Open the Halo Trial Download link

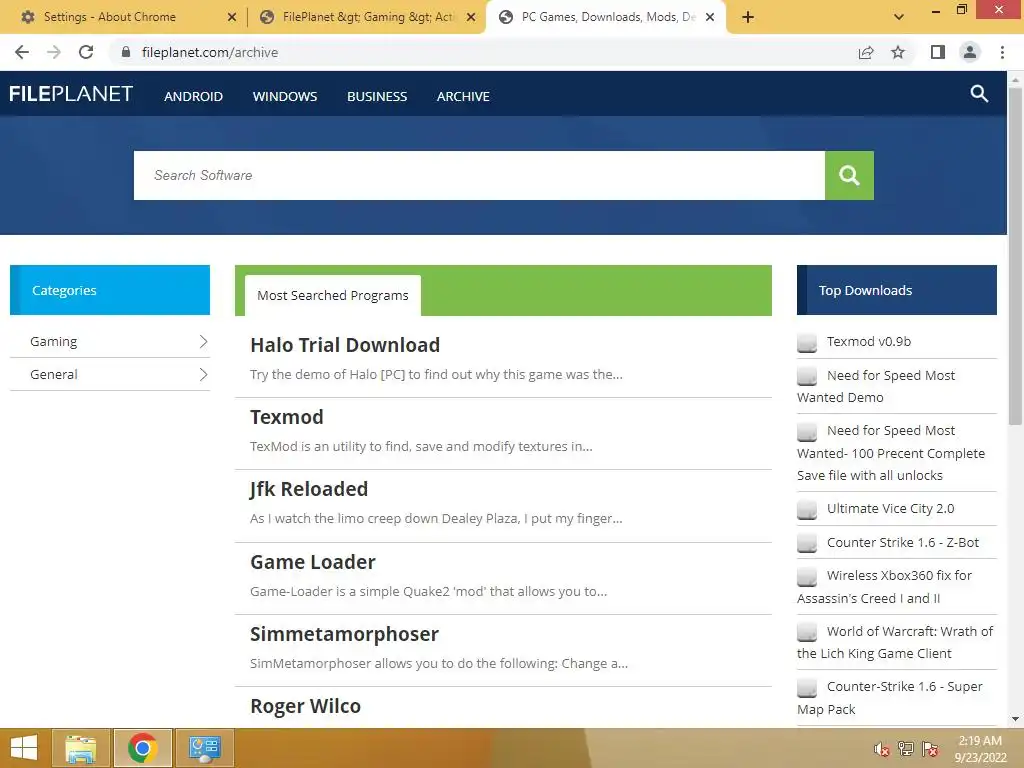(x=345, y=345)
